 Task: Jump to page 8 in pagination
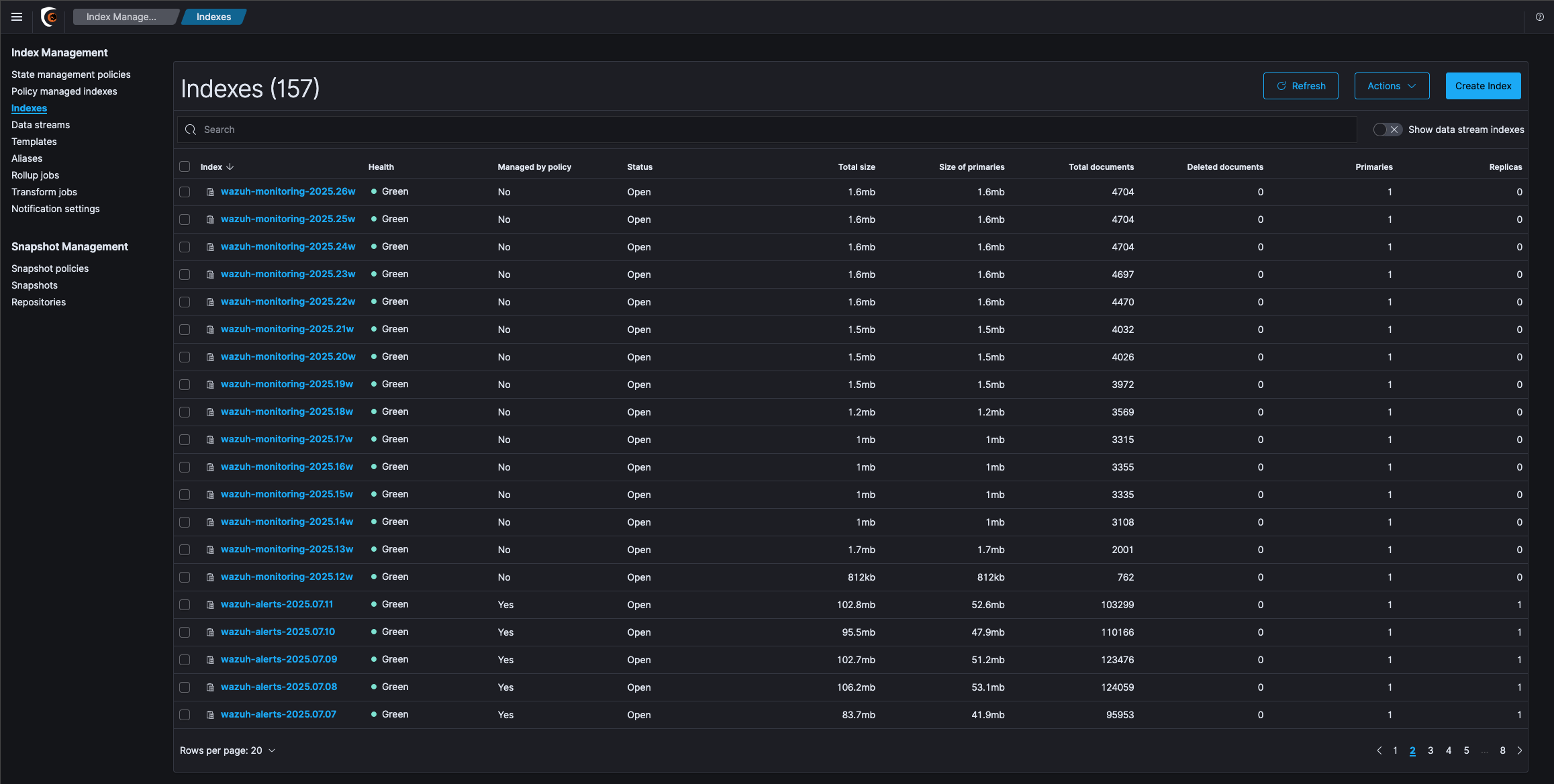[x=1502, y=750]
